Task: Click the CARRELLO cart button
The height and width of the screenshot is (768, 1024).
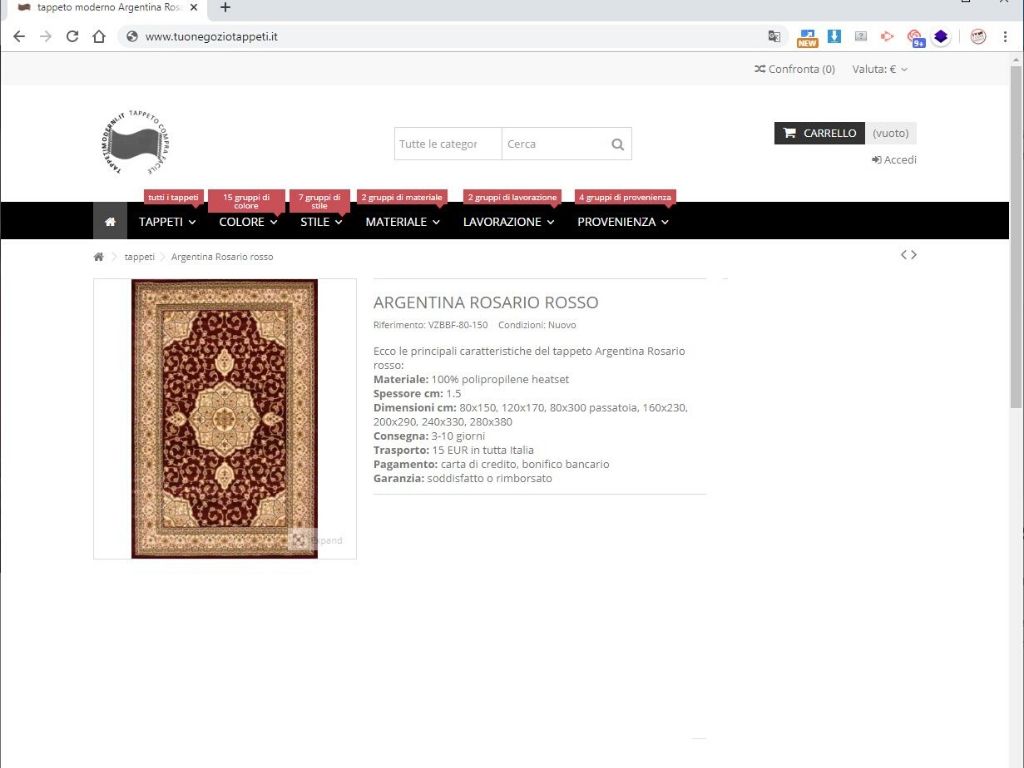Action: [x=819, y=133]
